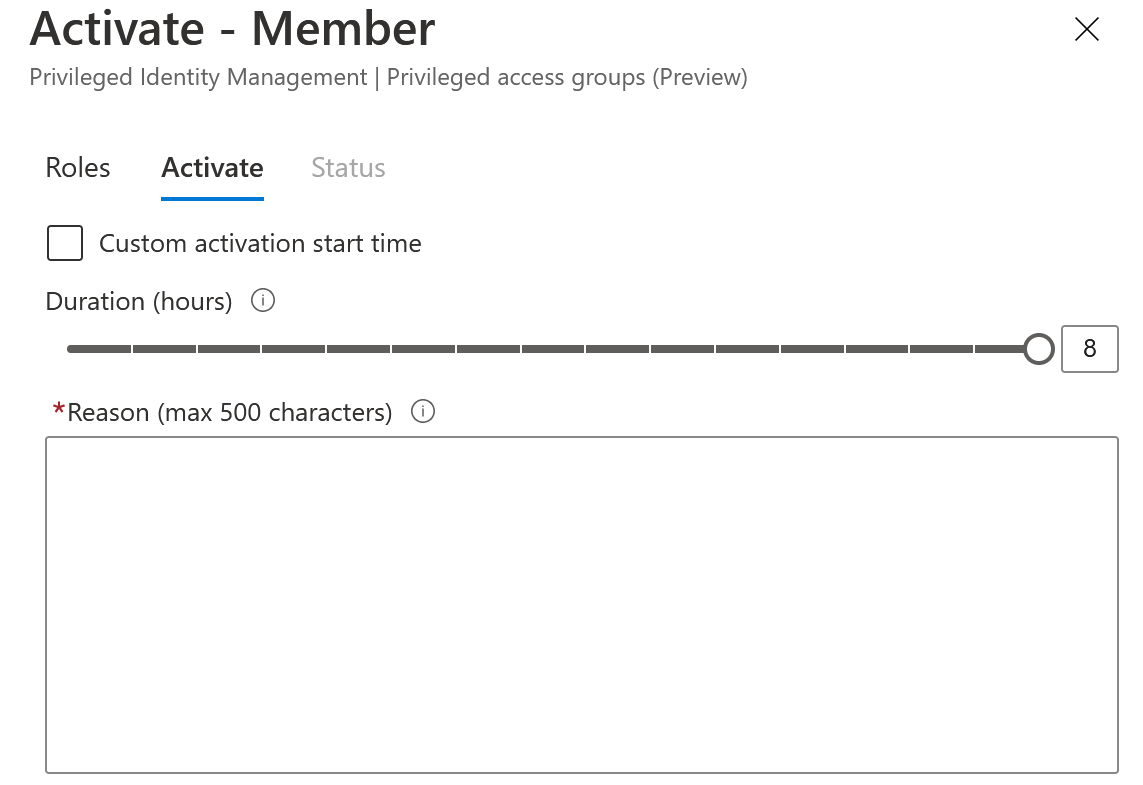Focus the duration hours box showing 8
The height and width of the screenshot is (785, 1143).
pyautogui.click(x=1089, y=349)
